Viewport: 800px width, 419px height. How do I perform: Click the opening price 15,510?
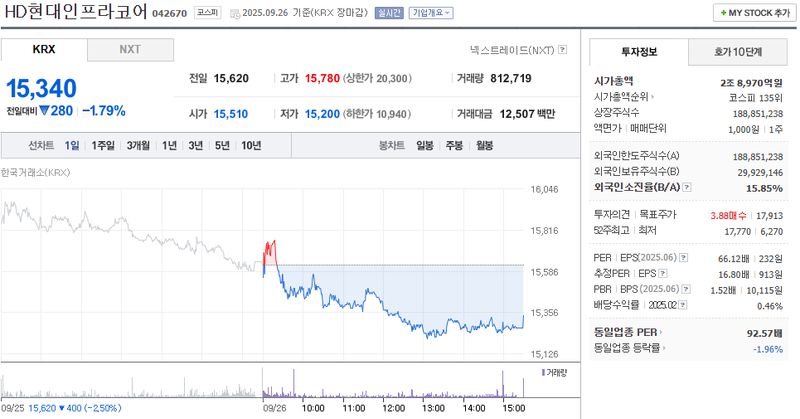[x=231, y=114]
